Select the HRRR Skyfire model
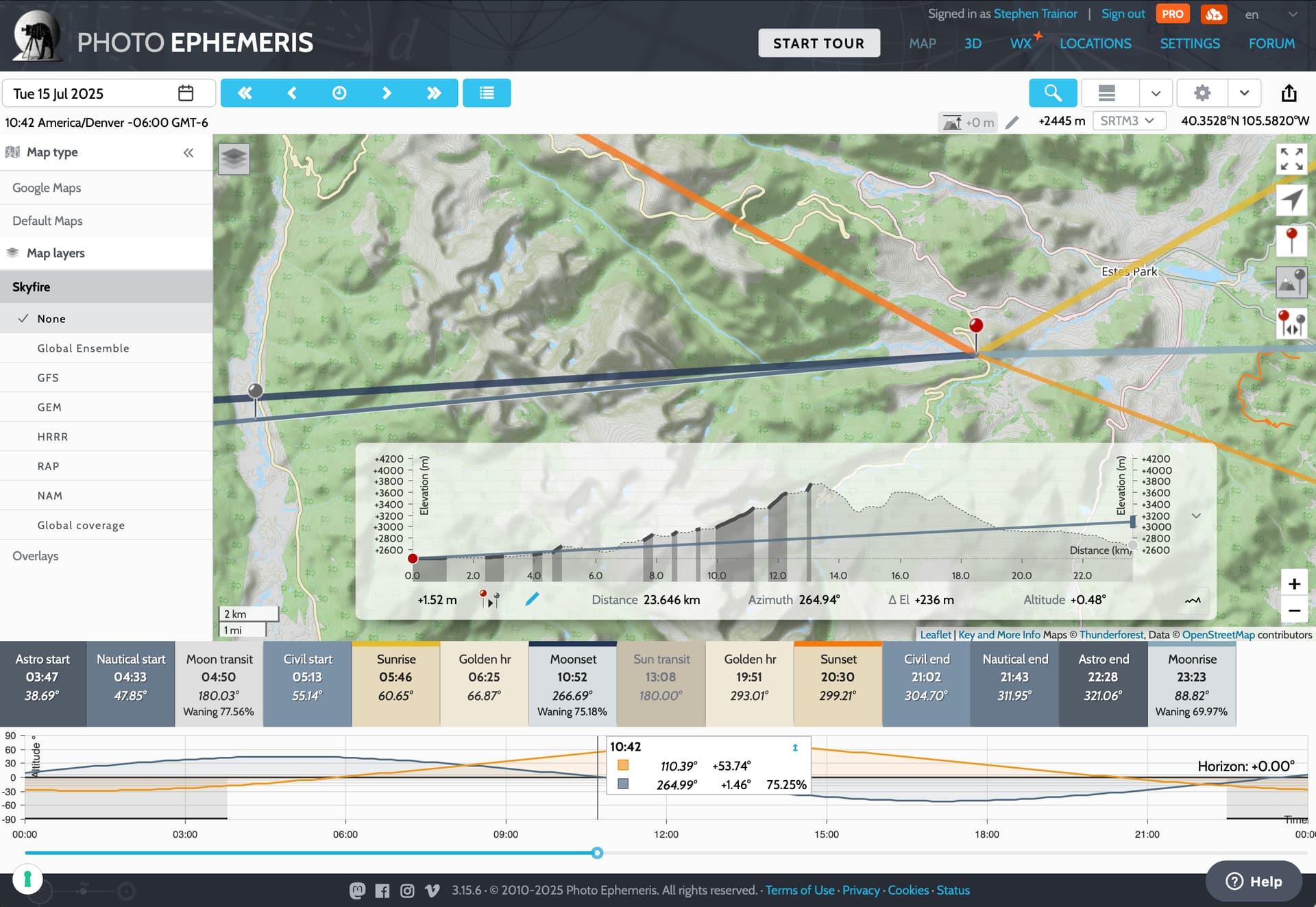This screenshot has width=1316, height=907. coord(106,437)
